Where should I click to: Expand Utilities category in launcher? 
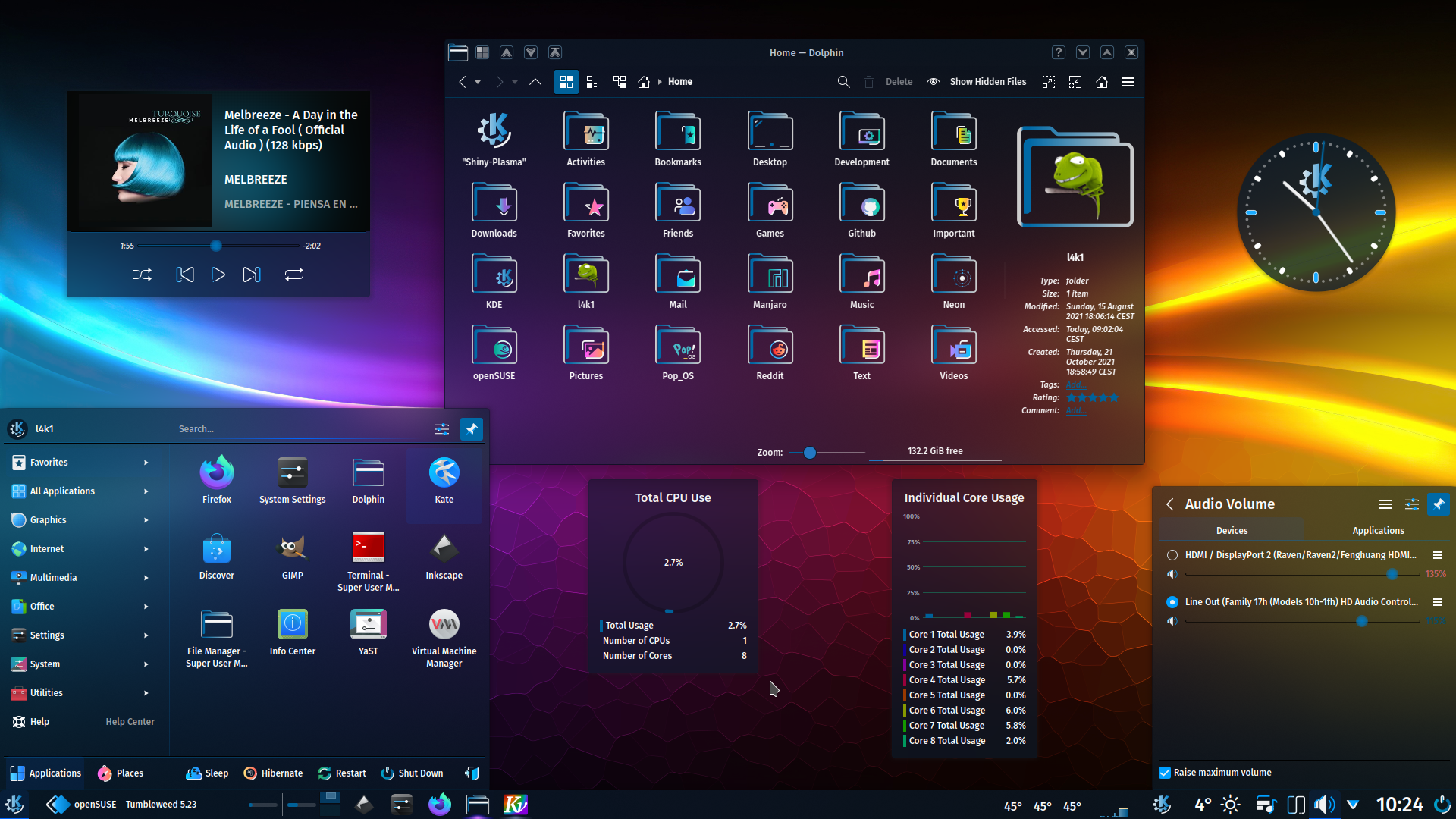[x=81, y=693]
